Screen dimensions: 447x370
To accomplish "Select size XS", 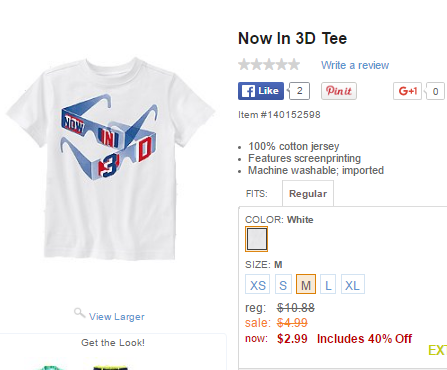I will click(257, 284).
